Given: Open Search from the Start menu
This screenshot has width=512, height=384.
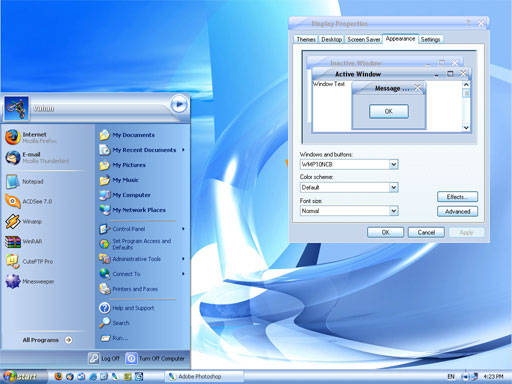Looking at the screenshot, I should (x=114, y=323).
